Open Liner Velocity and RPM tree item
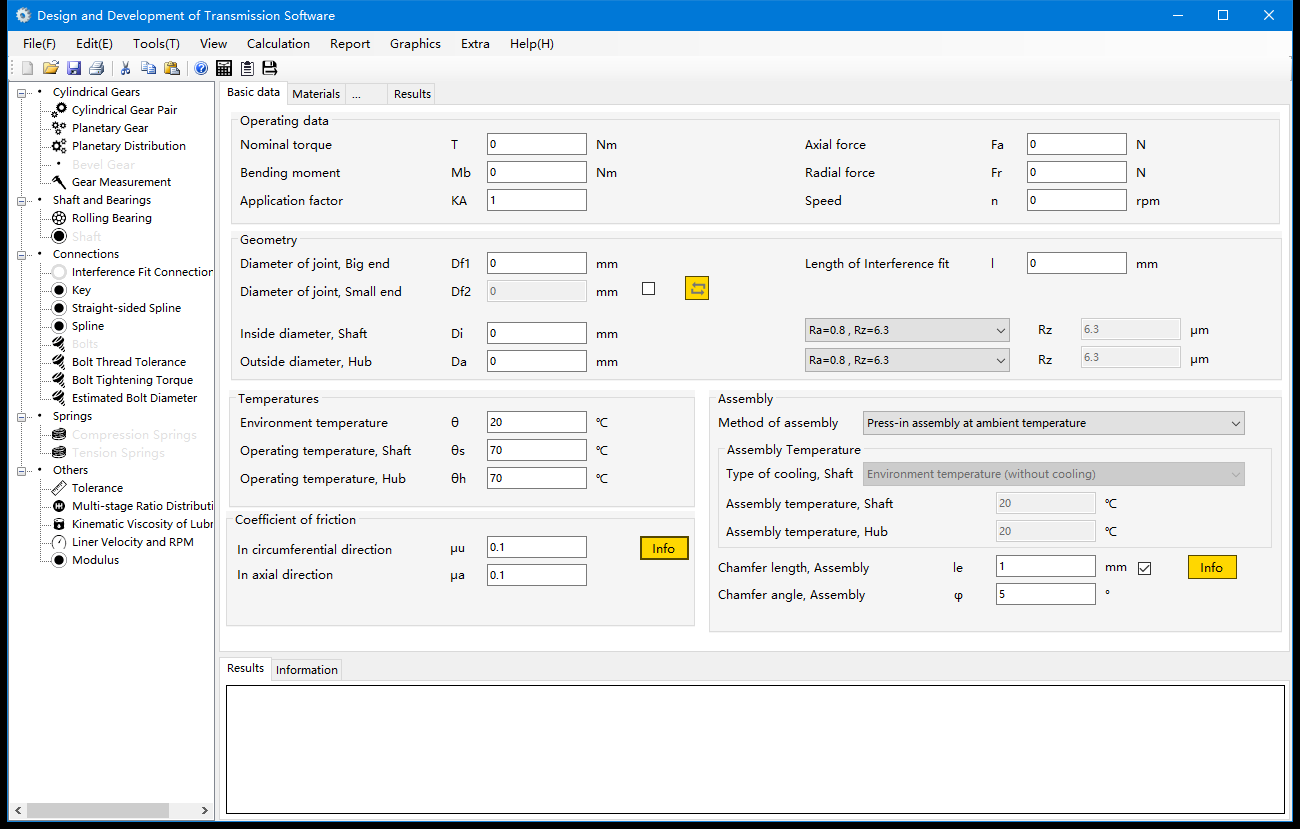1300x829 pixels. pyautogui.click(x=133, y=542)
